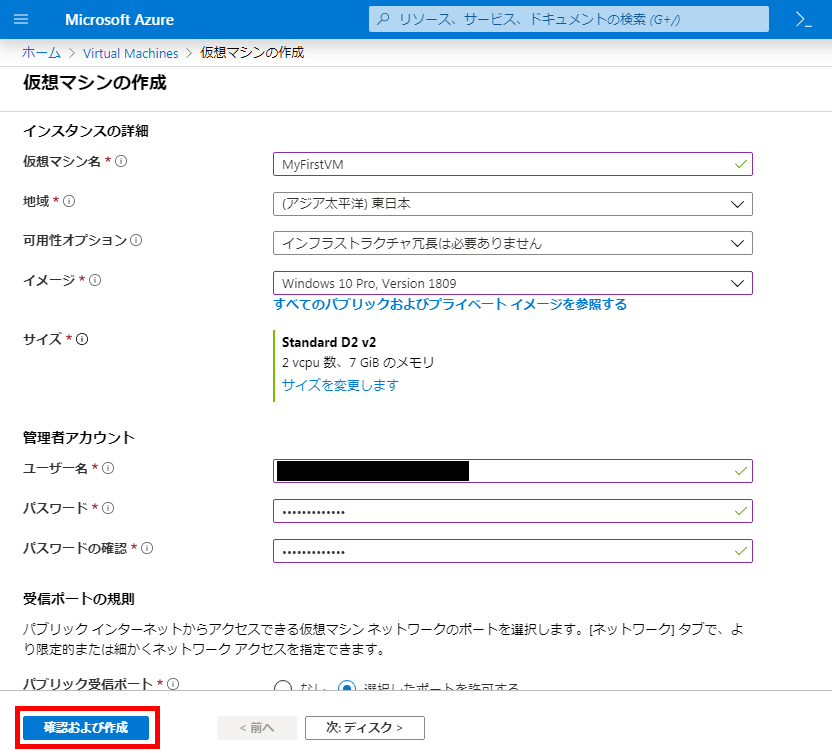
Task: Click the magnifier icon in the search bar
Action: tap(383, 20)
